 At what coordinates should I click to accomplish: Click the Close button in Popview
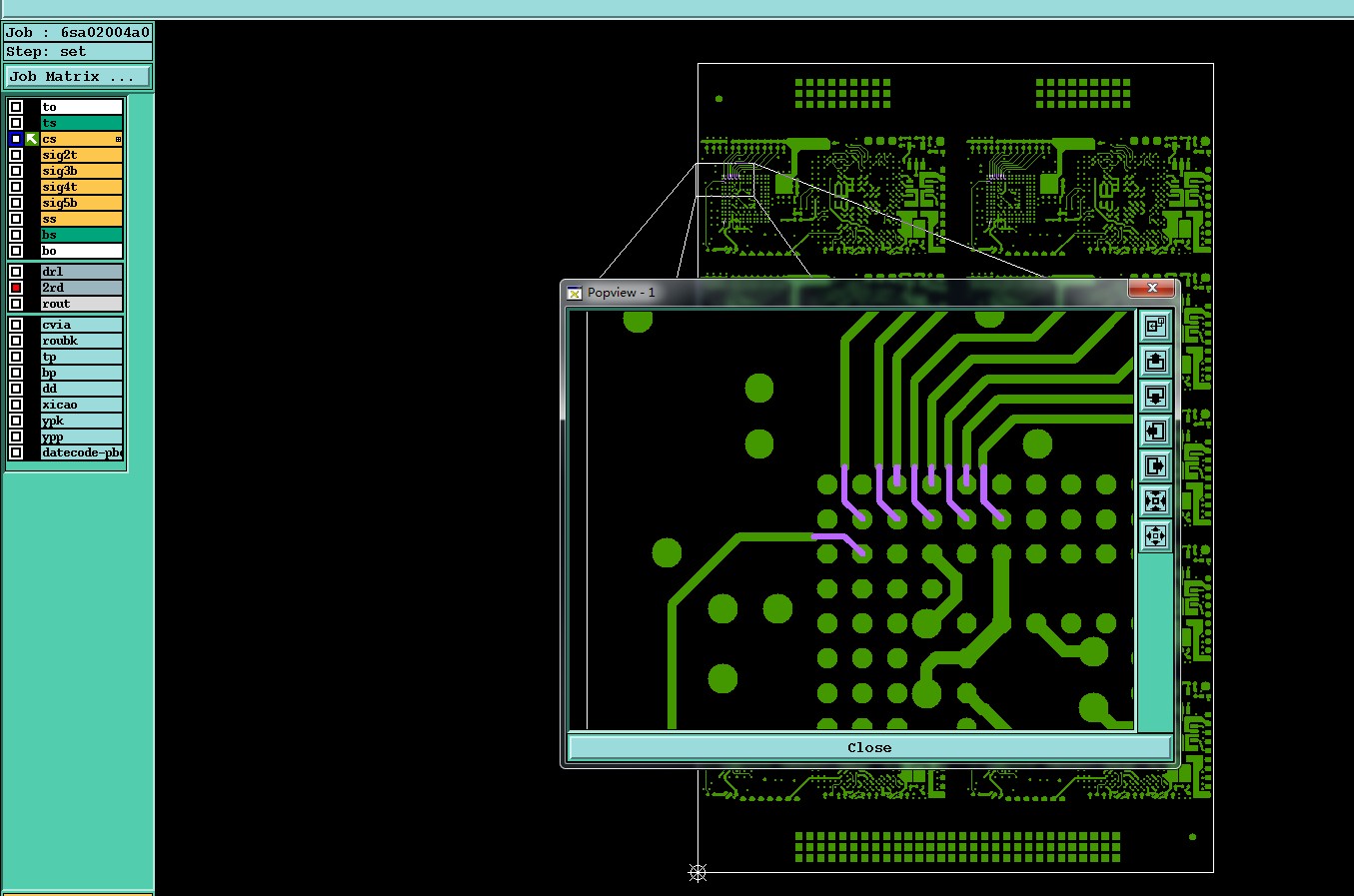(x=869, y=747)
